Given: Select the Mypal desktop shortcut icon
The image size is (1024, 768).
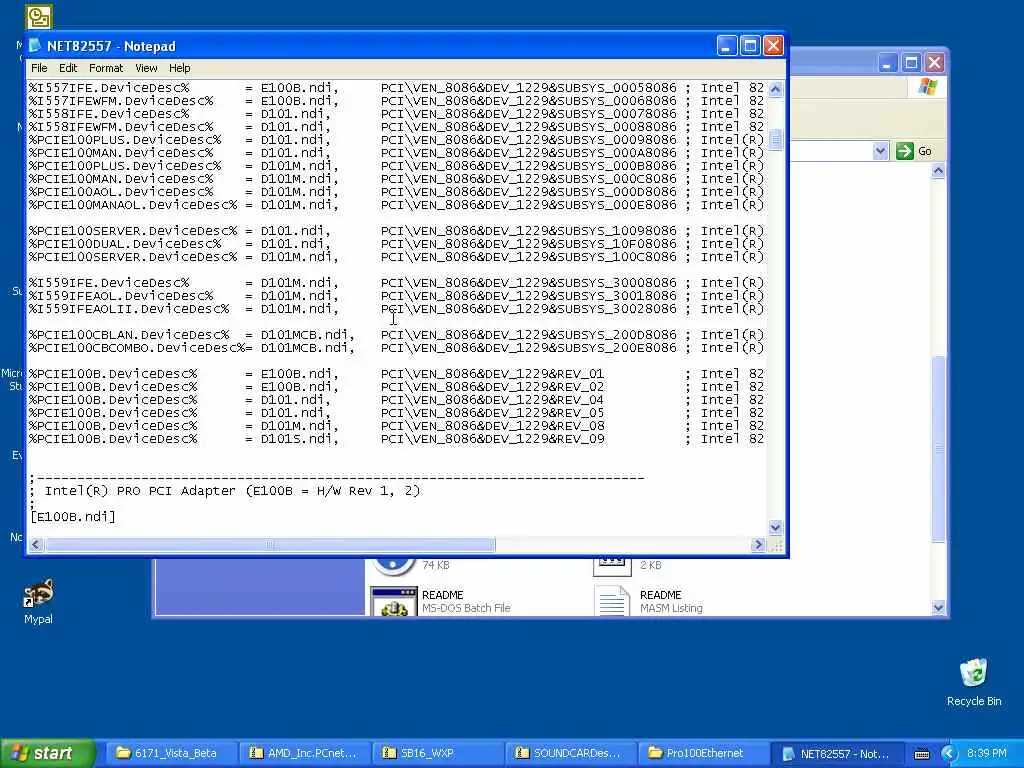Looking at the screenshot, I should 39,593.
